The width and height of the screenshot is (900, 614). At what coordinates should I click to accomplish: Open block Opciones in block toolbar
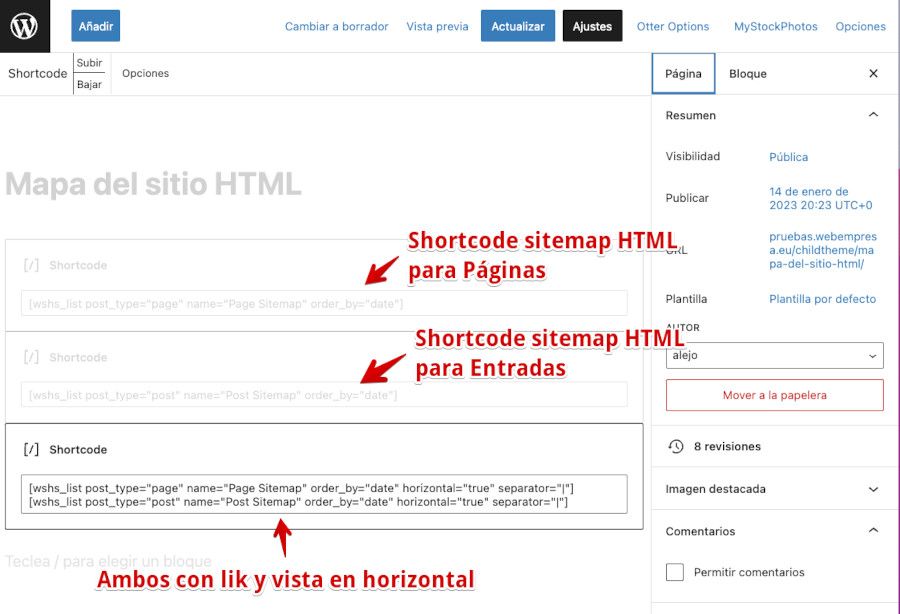click(x=145, y=73)
